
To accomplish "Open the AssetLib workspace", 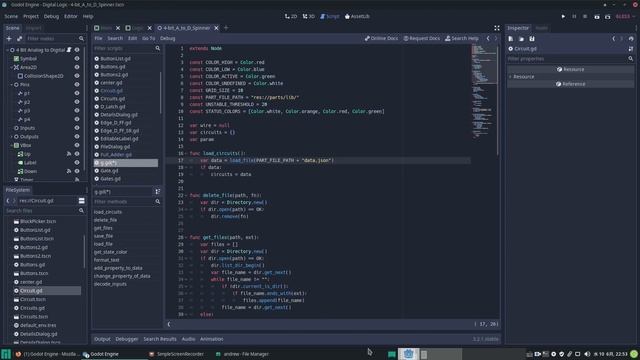I will click(357, 16).
